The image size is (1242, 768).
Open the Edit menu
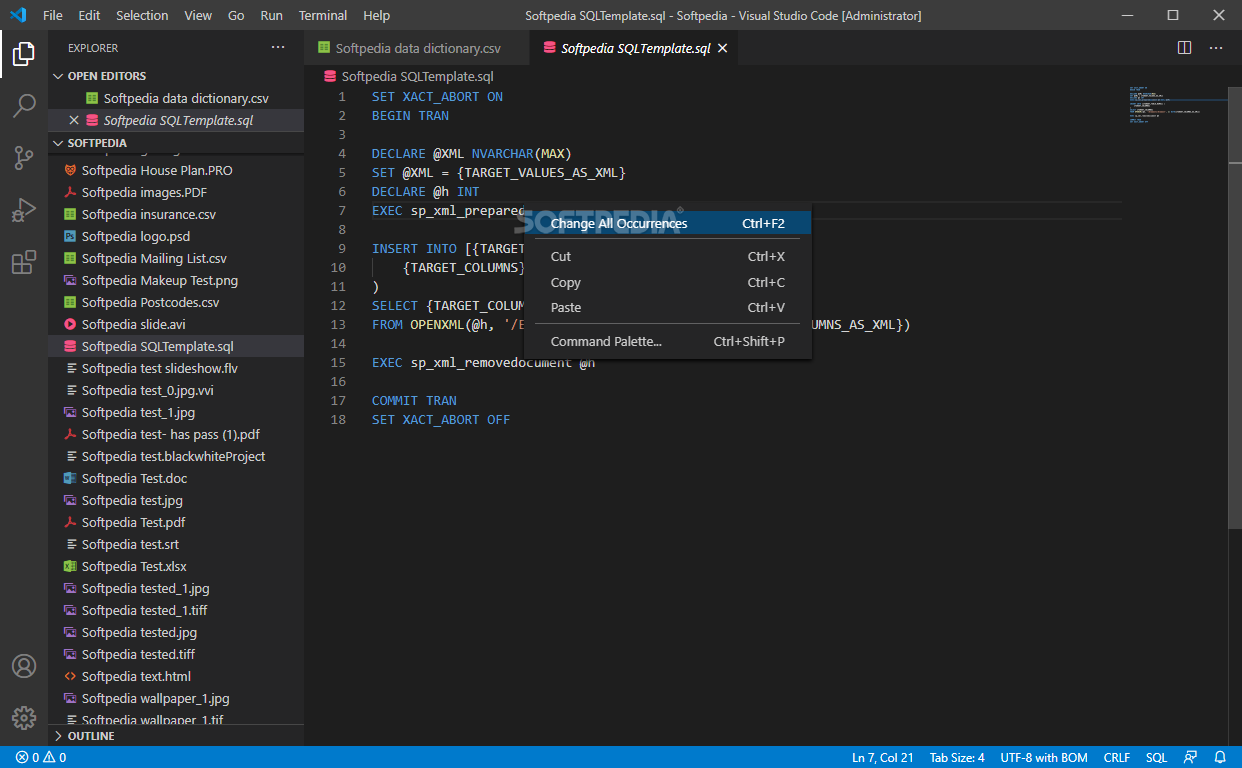pyautogui.click(x=89, y=15)
